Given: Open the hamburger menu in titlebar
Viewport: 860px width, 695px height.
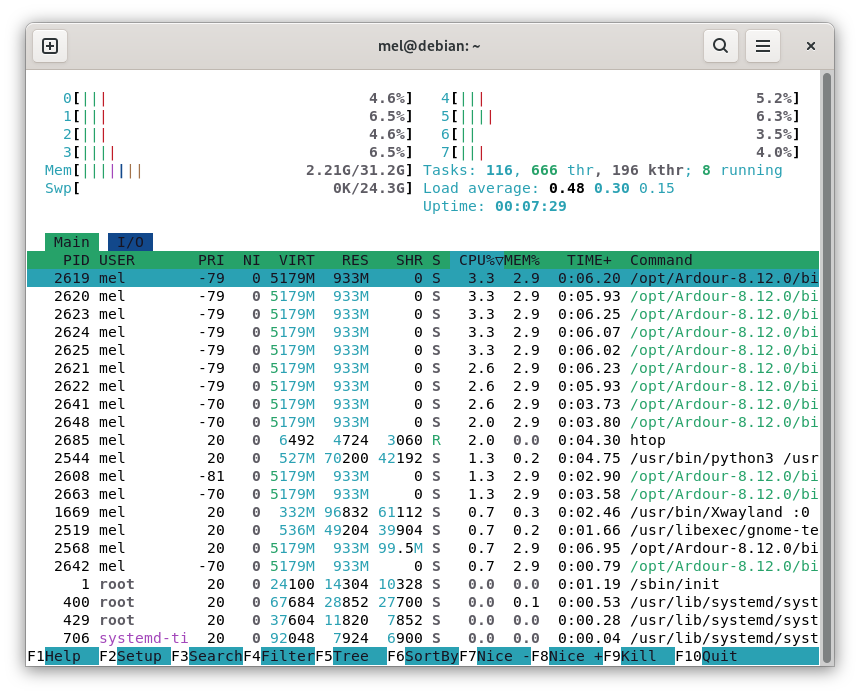Looking at the screenshot, I should (x=763, y=46).
